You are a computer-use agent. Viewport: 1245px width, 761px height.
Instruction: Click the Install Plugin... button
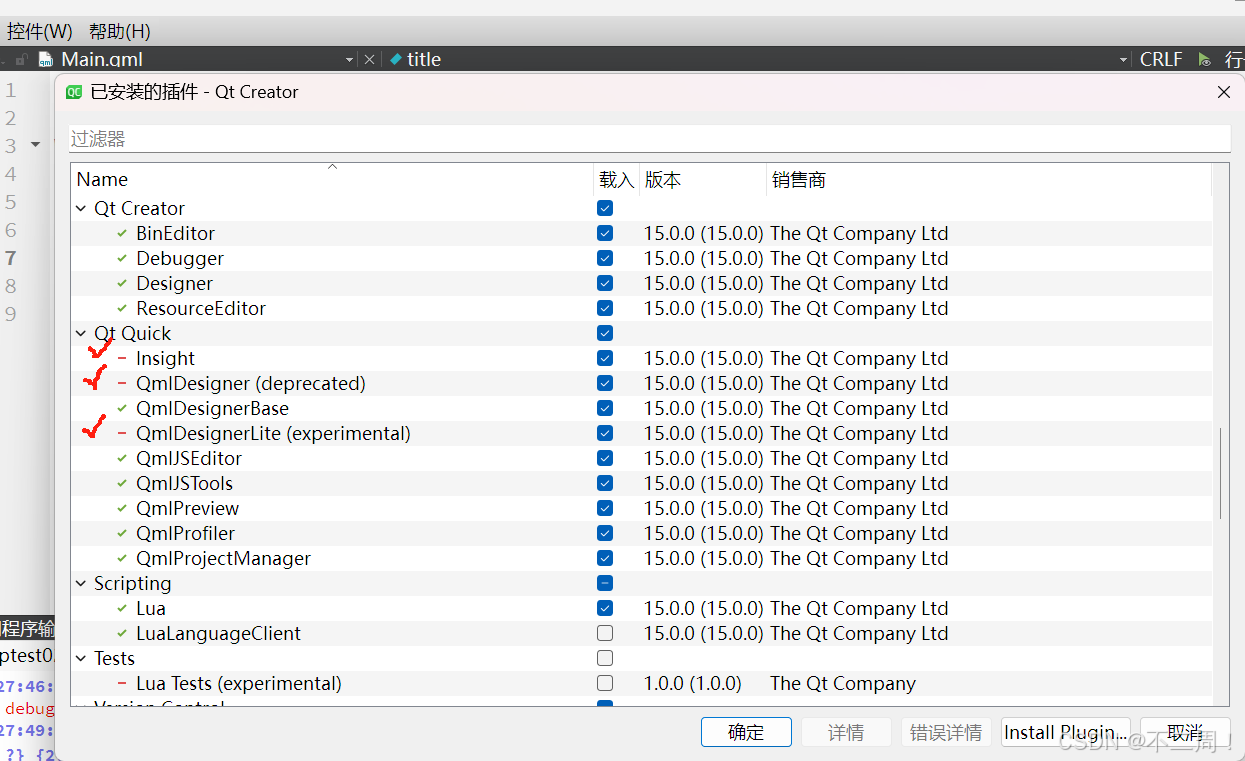1066,732
